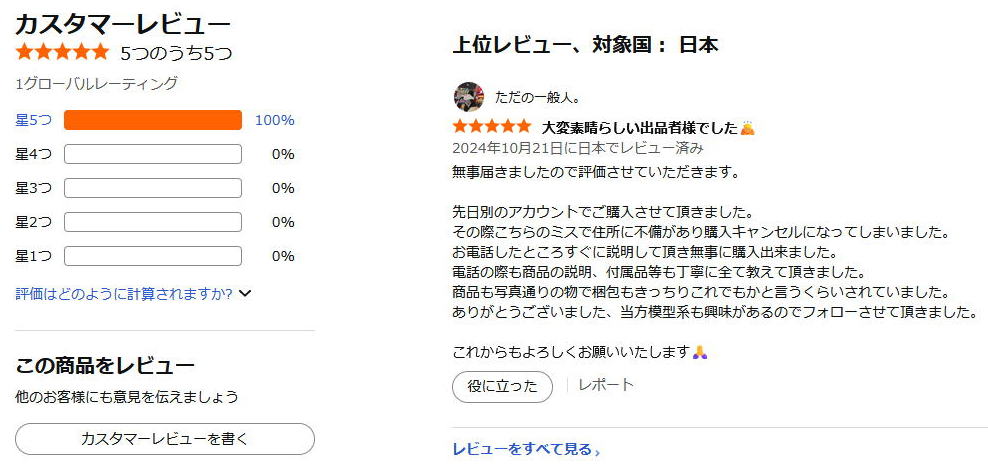Click the 星5つ rating filter link

coord(33,120)
